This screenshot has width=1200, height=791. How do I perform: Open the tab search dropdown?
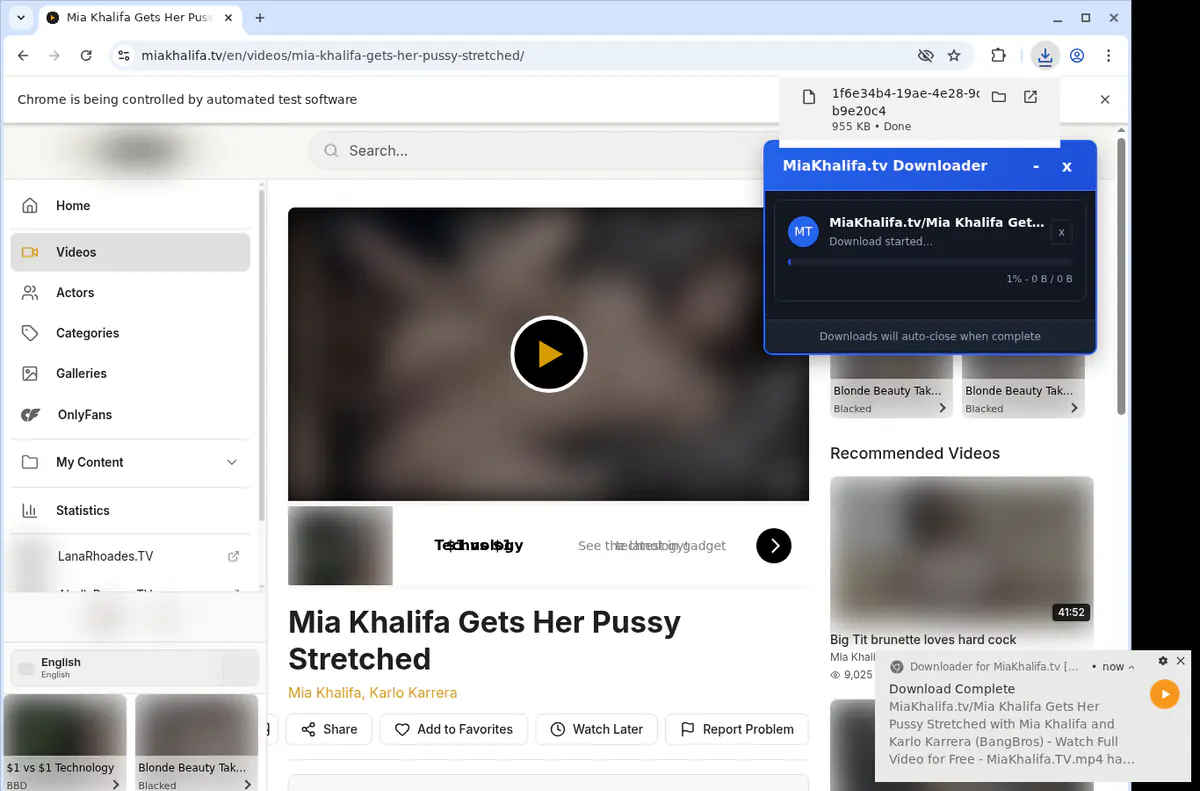pos(21,18)
